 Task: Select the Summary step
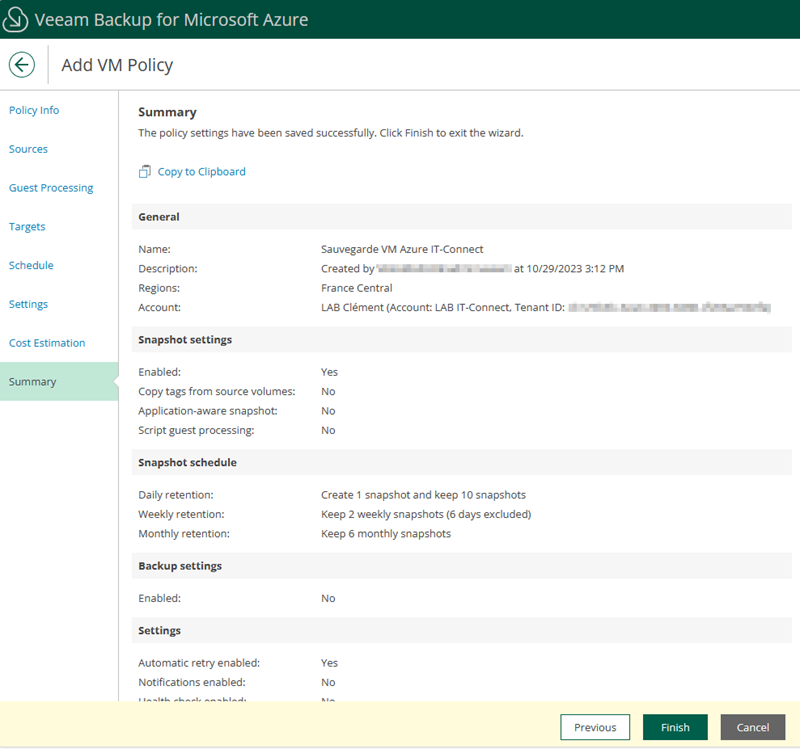[x=33, y=382]
